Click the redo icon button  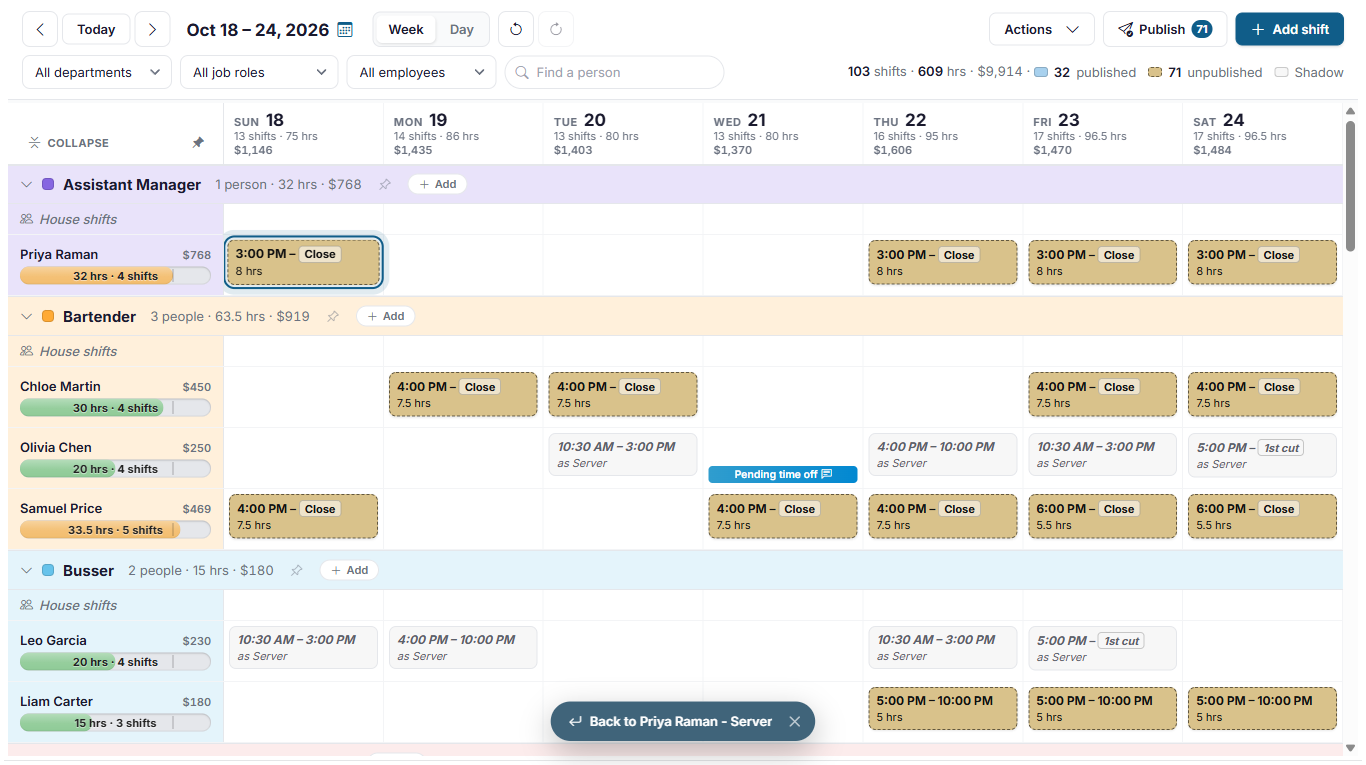click(x=556, y=29)
